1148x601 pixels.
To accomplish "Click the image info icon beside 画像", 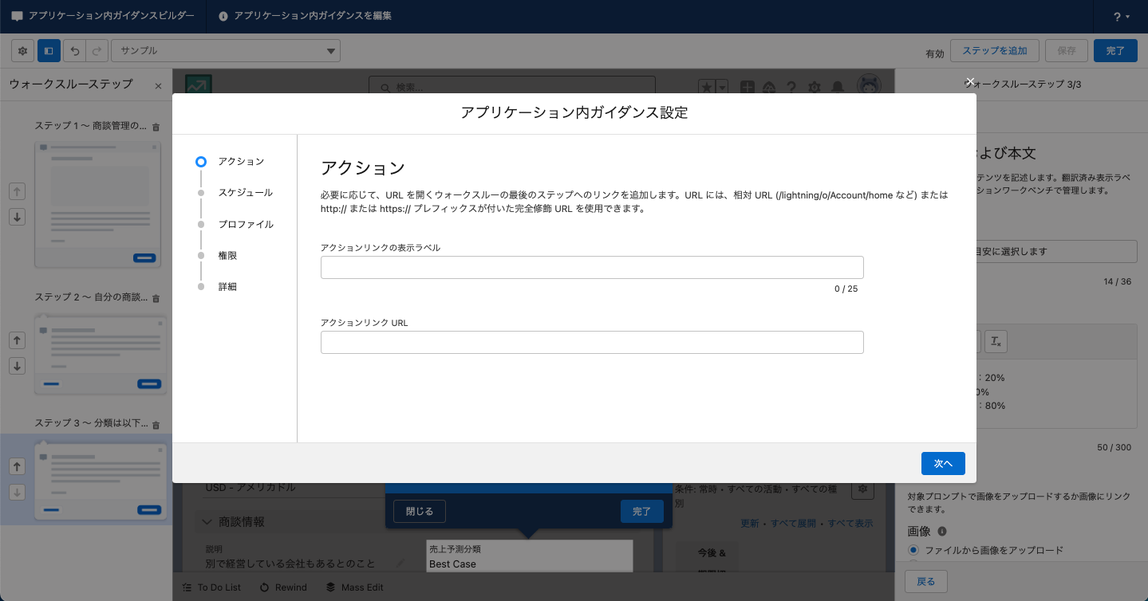I will [942, 531].
